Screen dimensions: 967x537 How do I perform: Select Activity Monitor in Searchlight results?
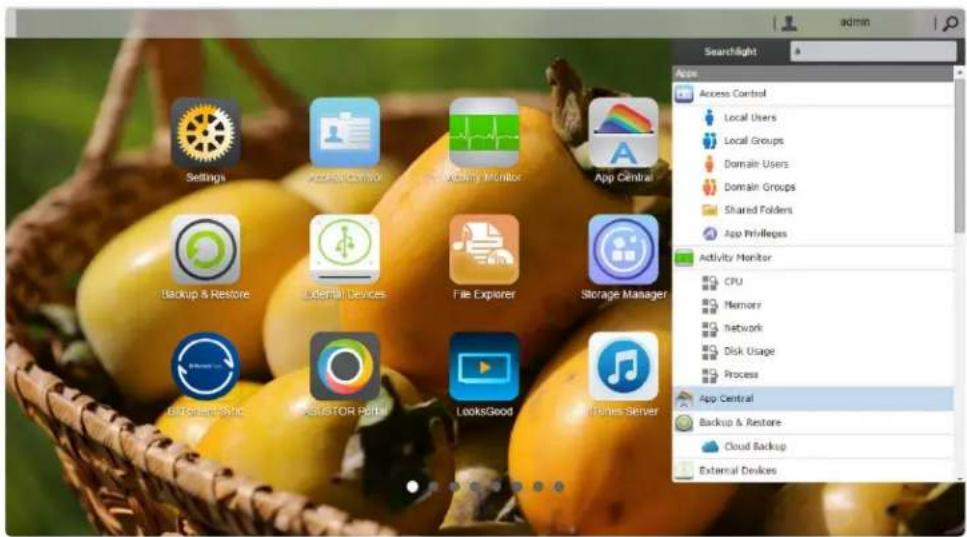tap(813, 258)
